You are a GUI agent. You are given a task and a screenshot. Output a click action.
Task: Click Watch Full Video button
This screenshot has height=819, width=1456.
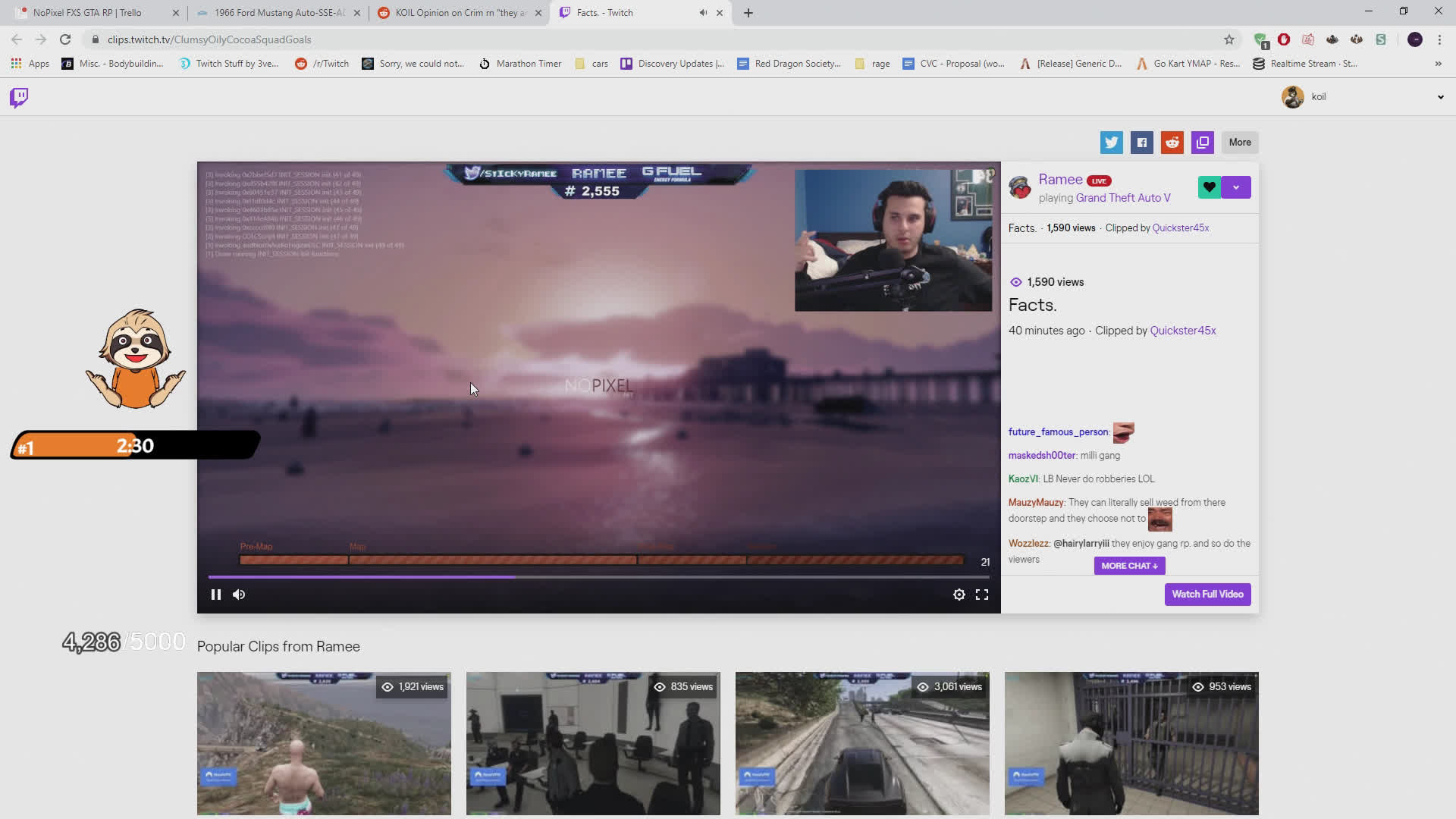1208,595
